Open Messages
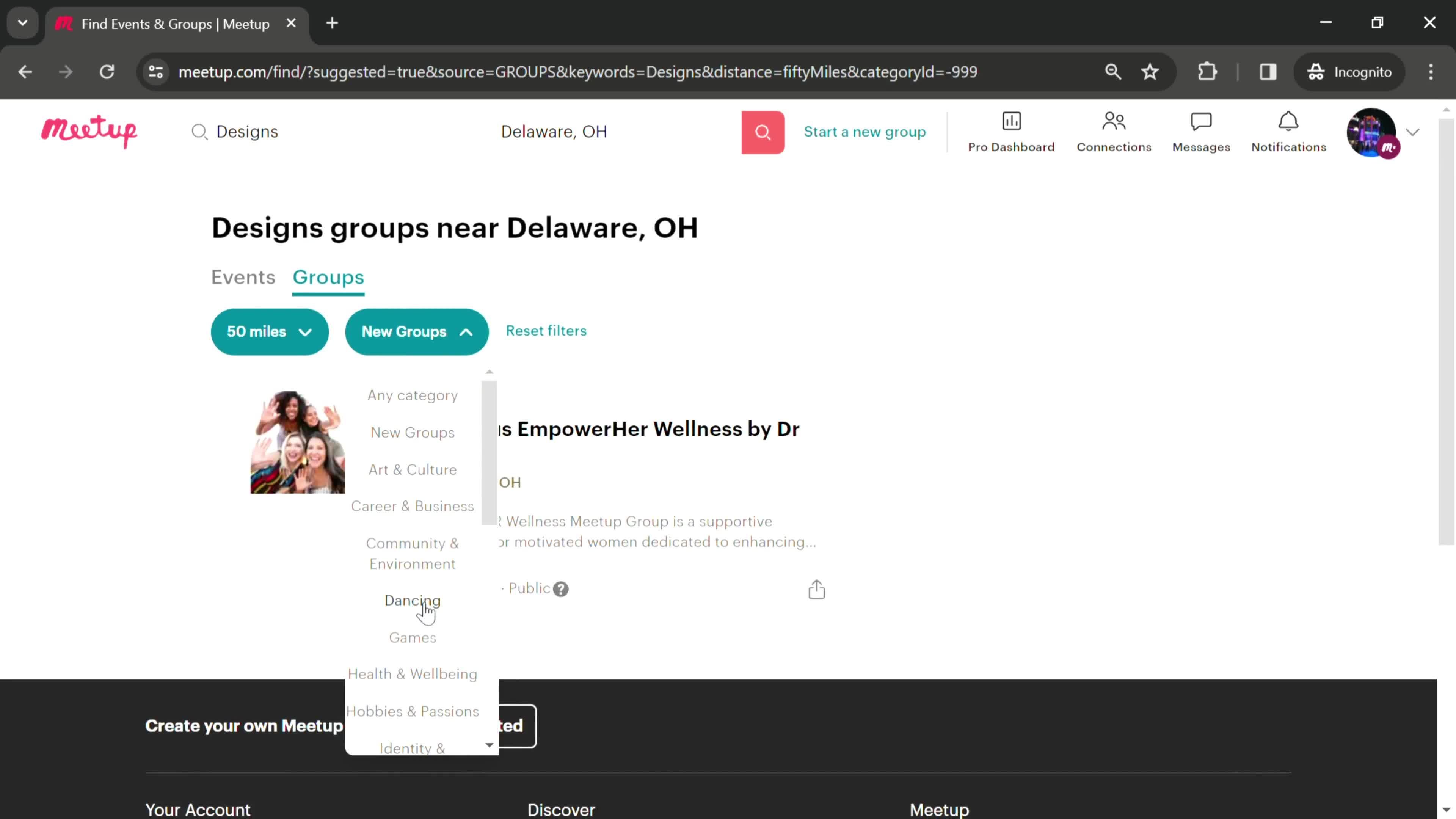This screenshot has height=819, width=1456. (x=1201, y=132)
